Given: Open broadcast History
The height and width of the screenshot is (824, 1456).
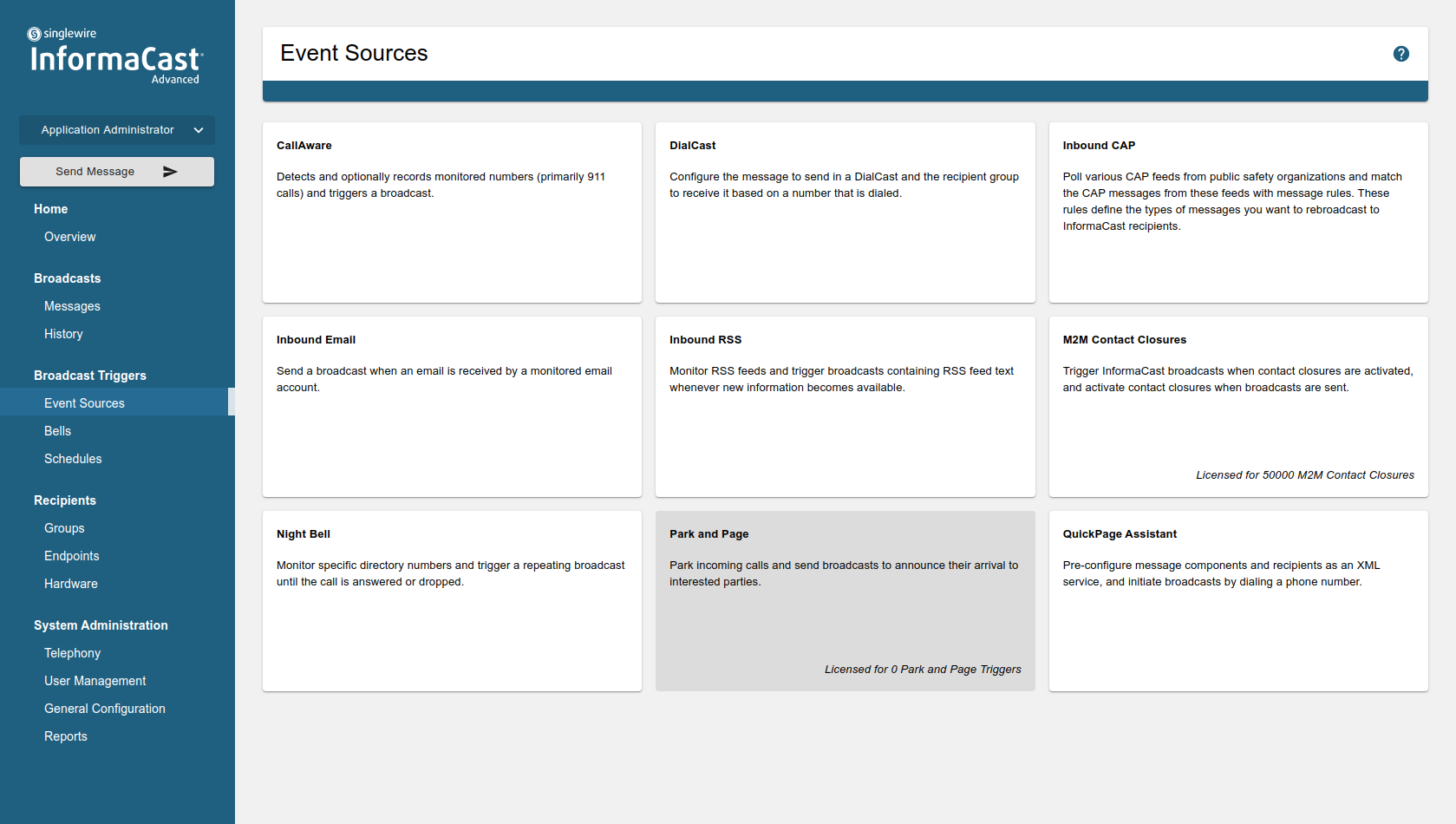Looking at the screenshot, I should click(63, 334).
